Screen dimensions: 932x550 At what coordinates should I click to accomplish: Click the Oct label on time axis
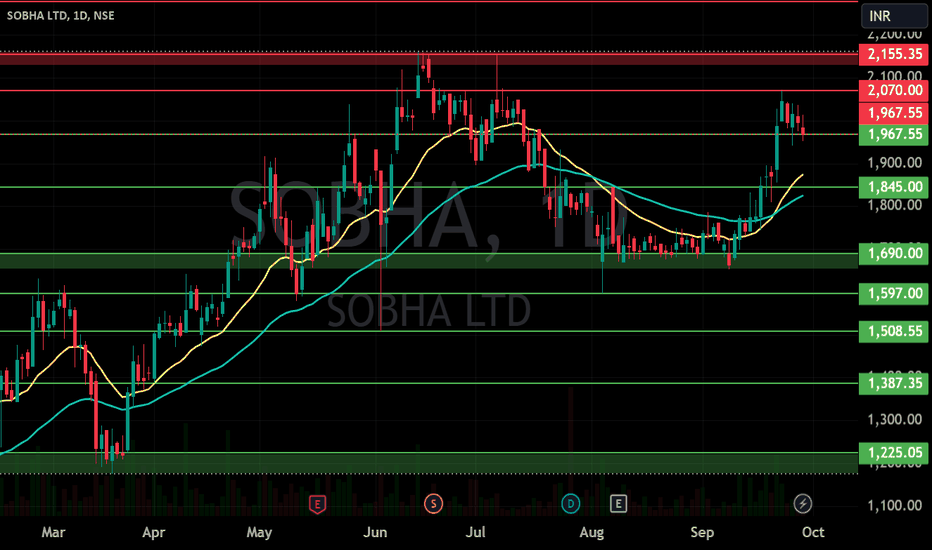813,532
